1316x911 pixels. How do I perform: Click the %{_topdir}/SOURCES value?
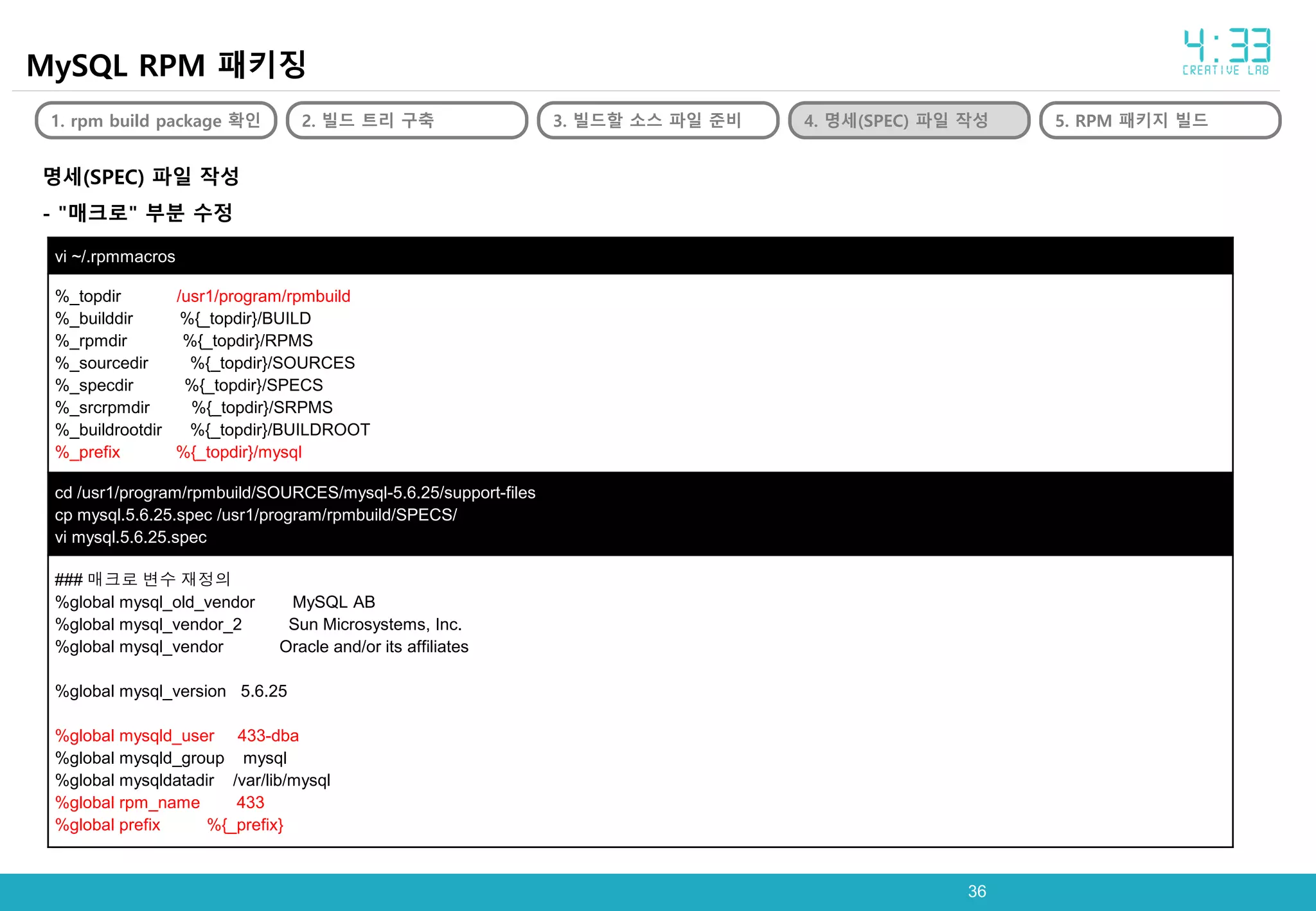click(272, 363)
